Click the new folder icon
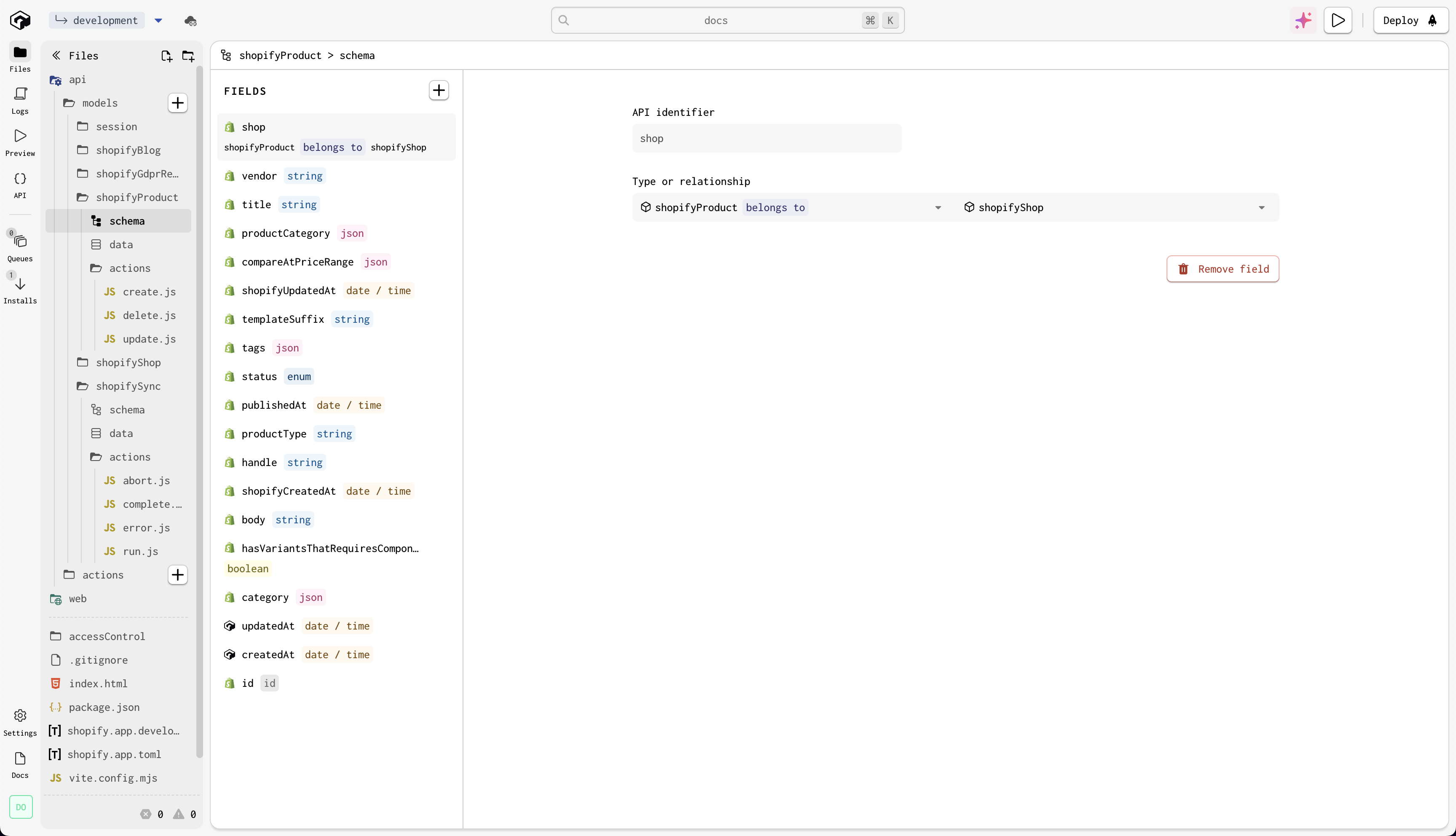This screenshot has width=1456, height=836. click(x=188, y=56)
